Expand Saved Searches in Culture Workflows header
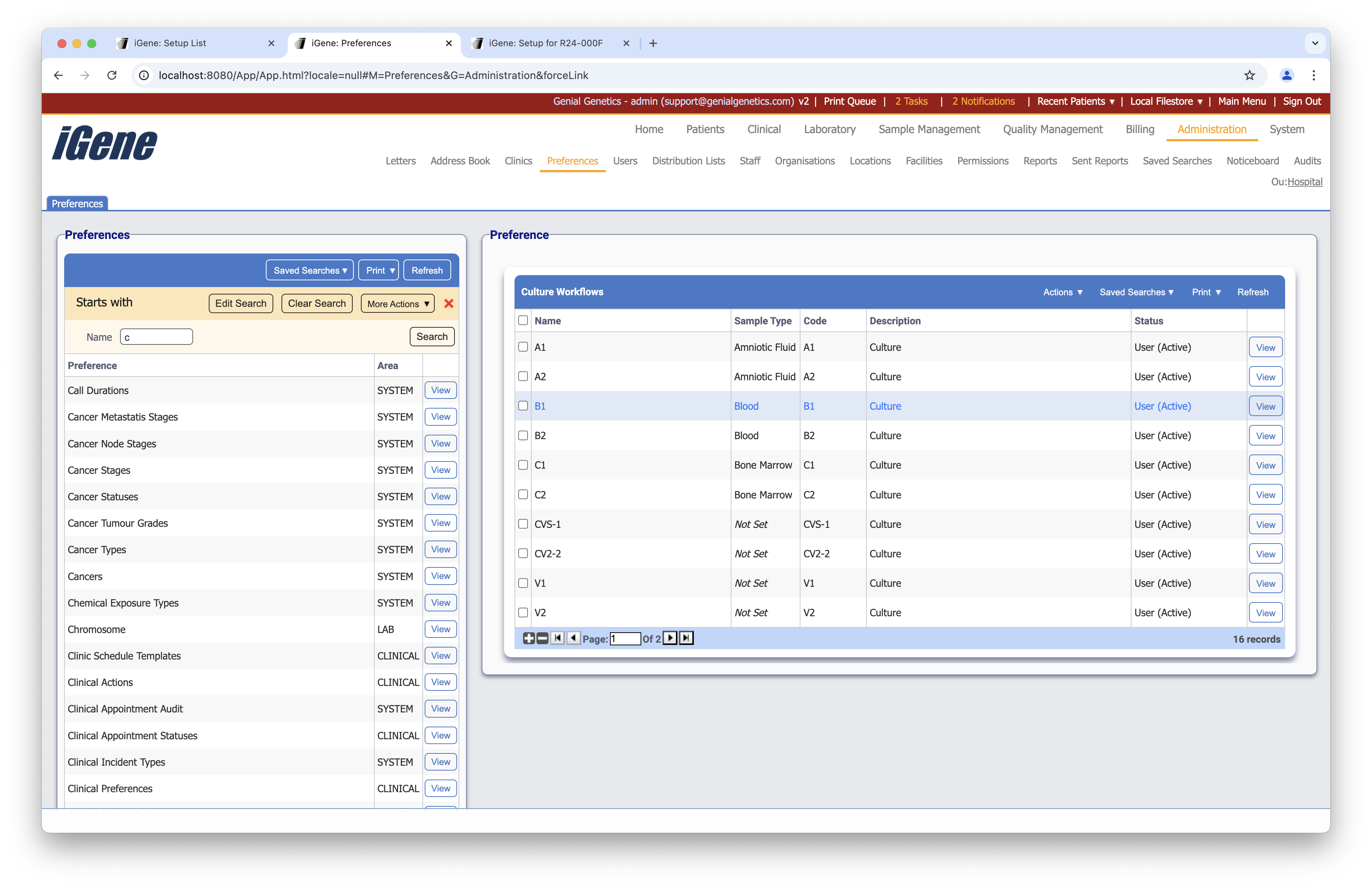 pyautogui.click(x=1136, y=292)
